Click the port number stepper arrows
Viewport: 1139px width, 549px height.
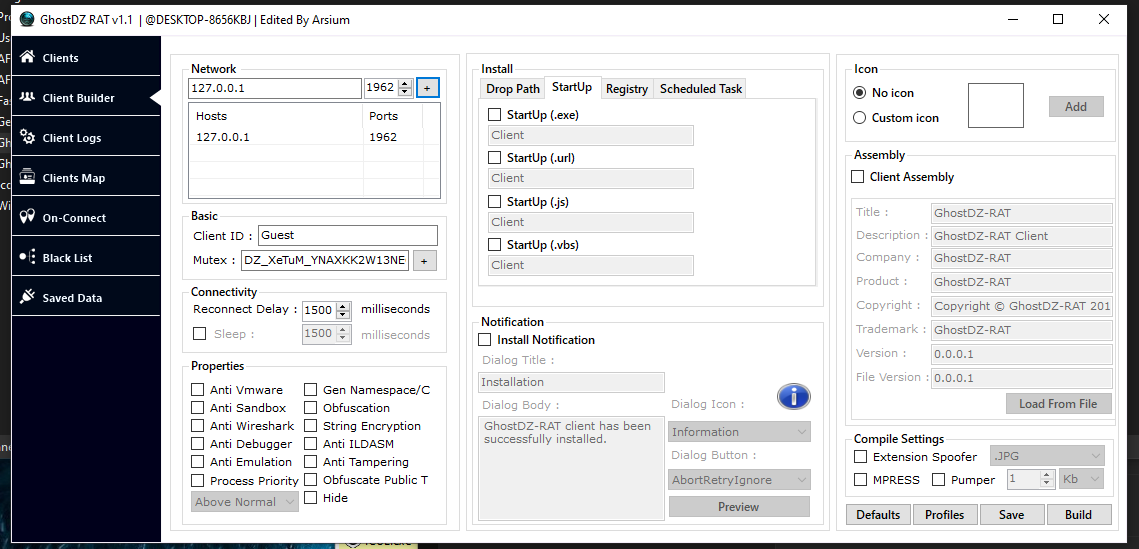[x=405, y=88]
